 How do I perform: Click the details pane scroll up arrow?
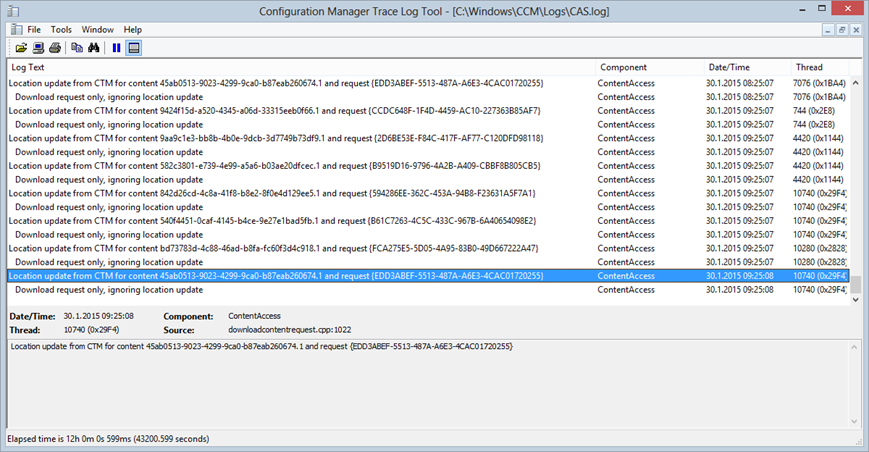pos(854,347)
